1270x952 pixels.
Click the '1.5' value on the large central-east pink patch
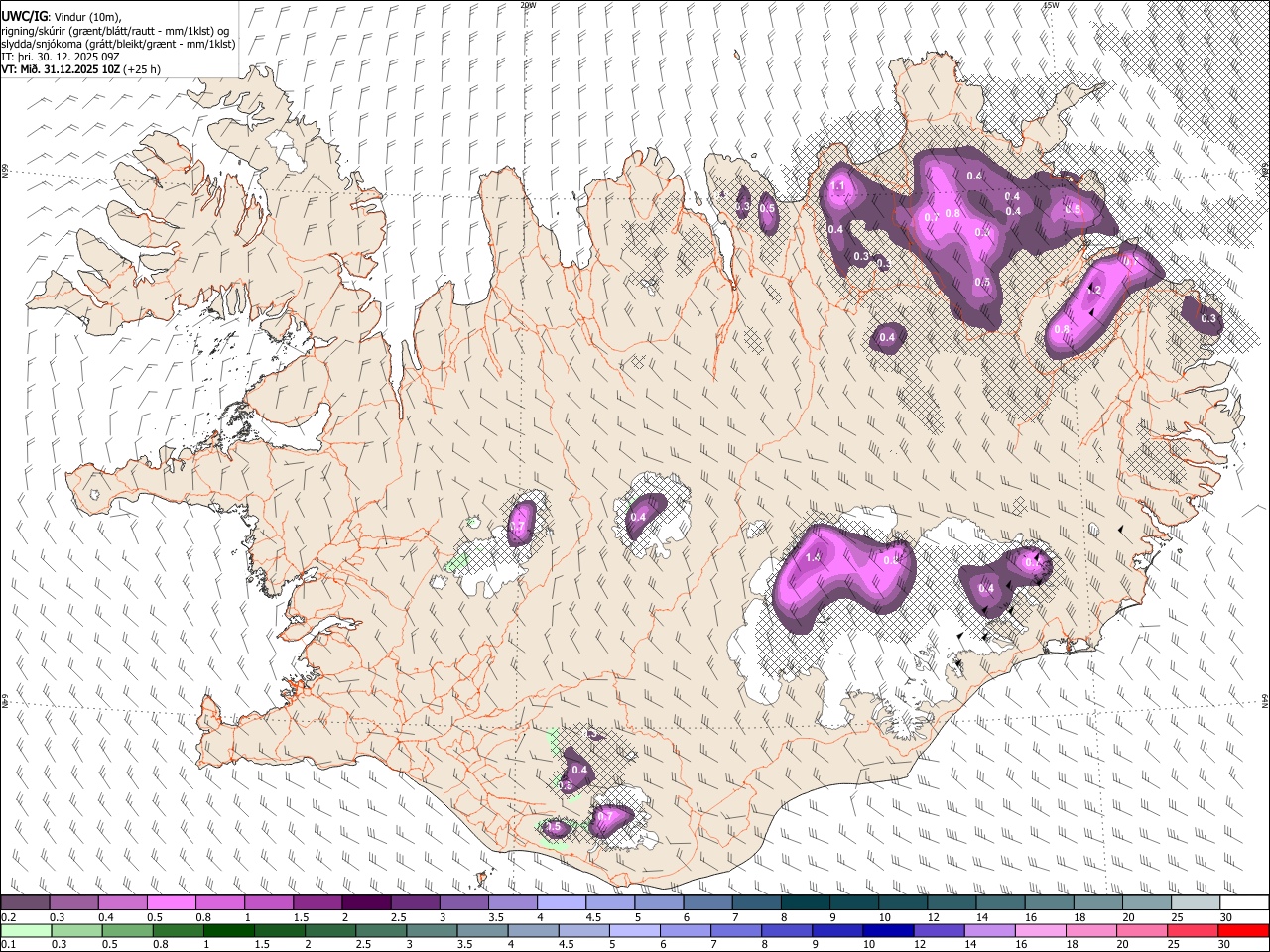813,558
